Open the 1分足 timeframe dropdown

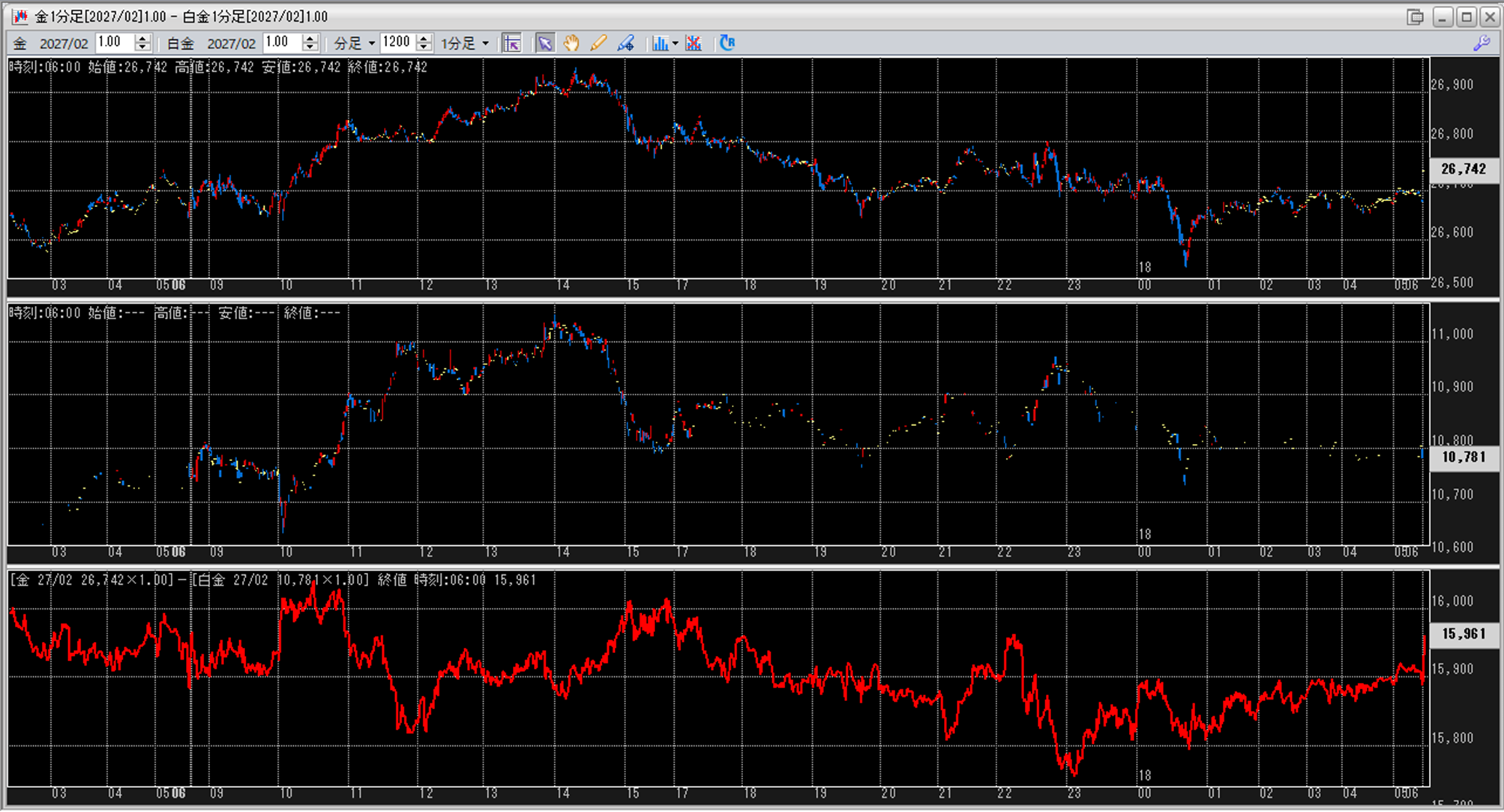pyautogui.click(x=486, y=43)
